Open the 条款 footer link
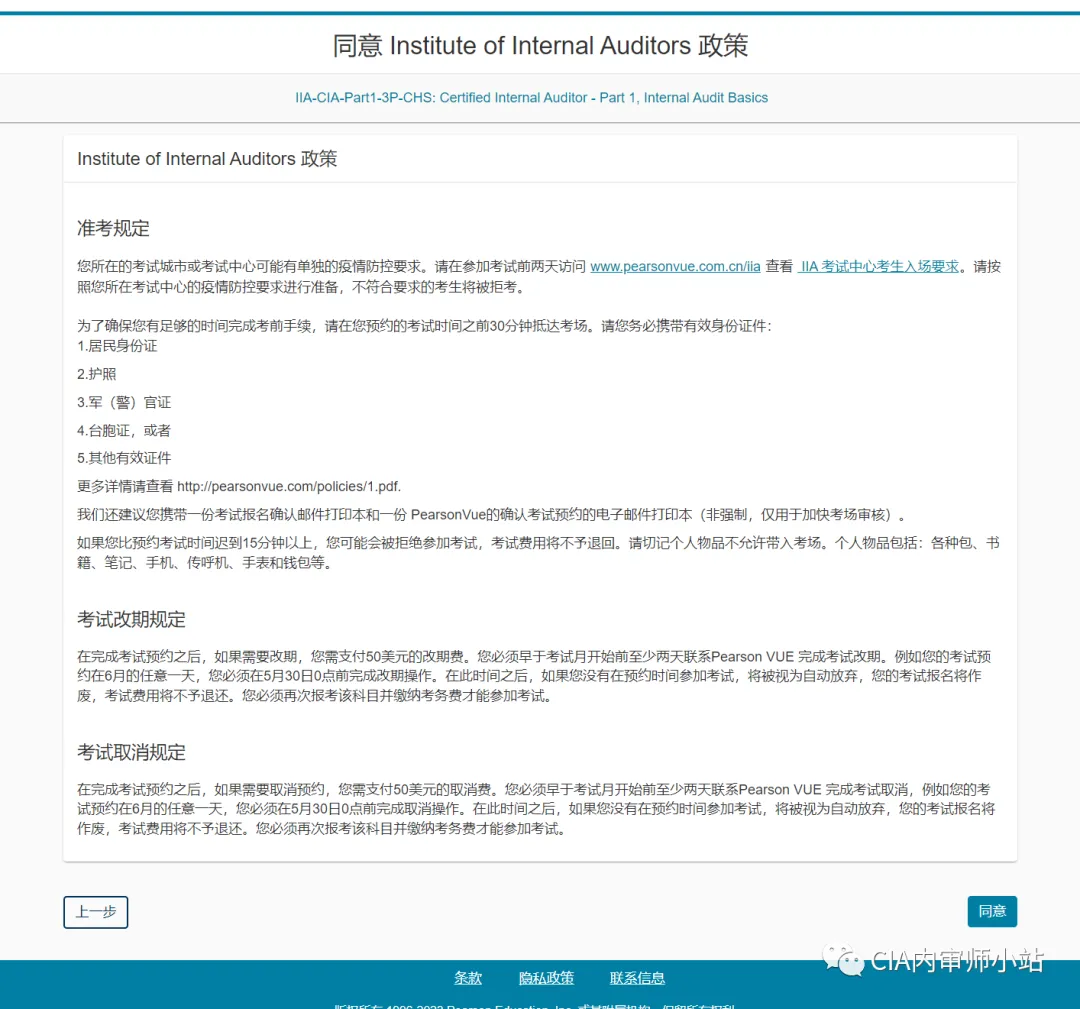The image size is (1080, 1009). pyautogui.click(x=468, y=977)
